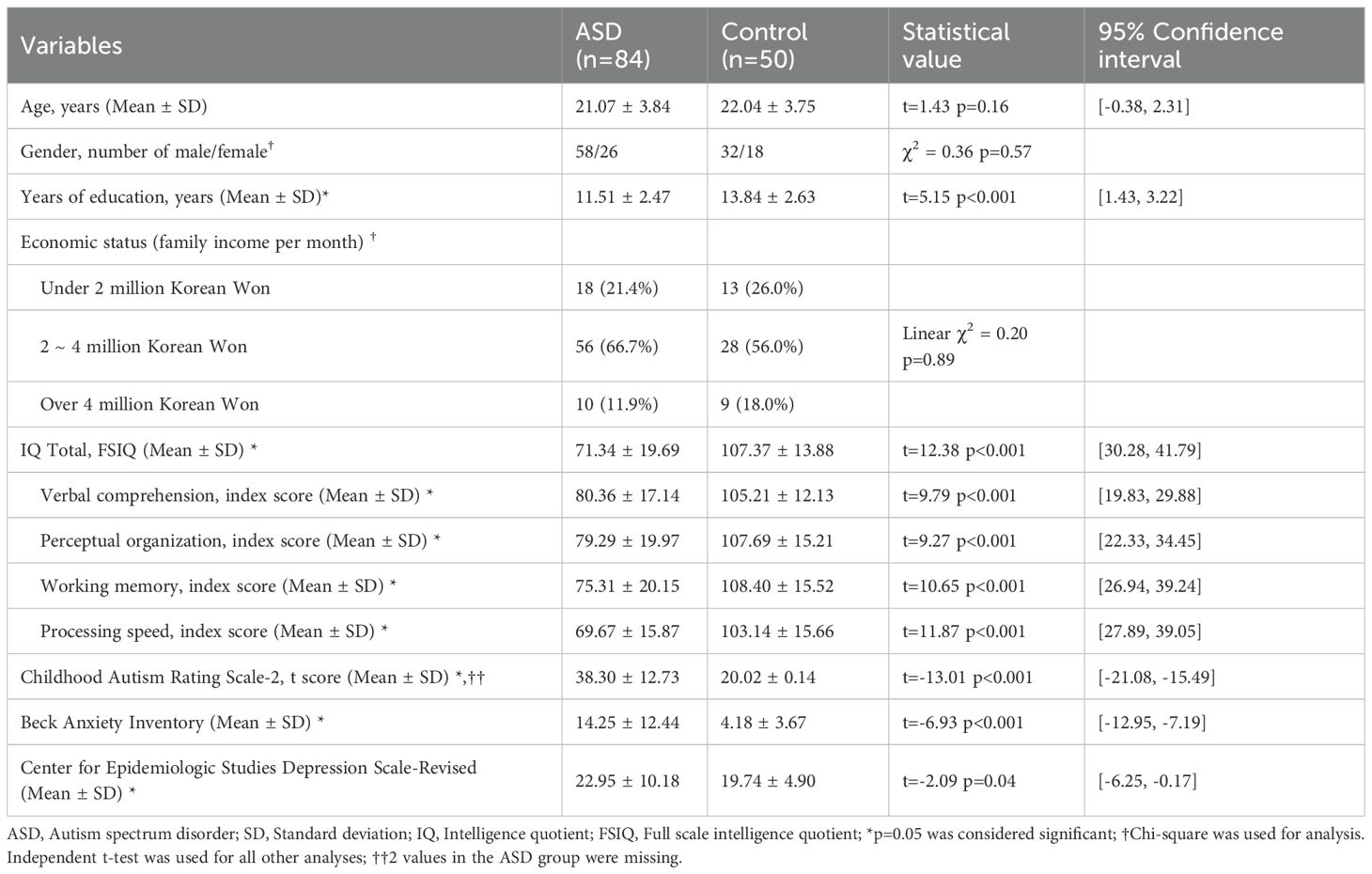Click the Working memory control value 108.40 ± 15.52

(777, 586)
